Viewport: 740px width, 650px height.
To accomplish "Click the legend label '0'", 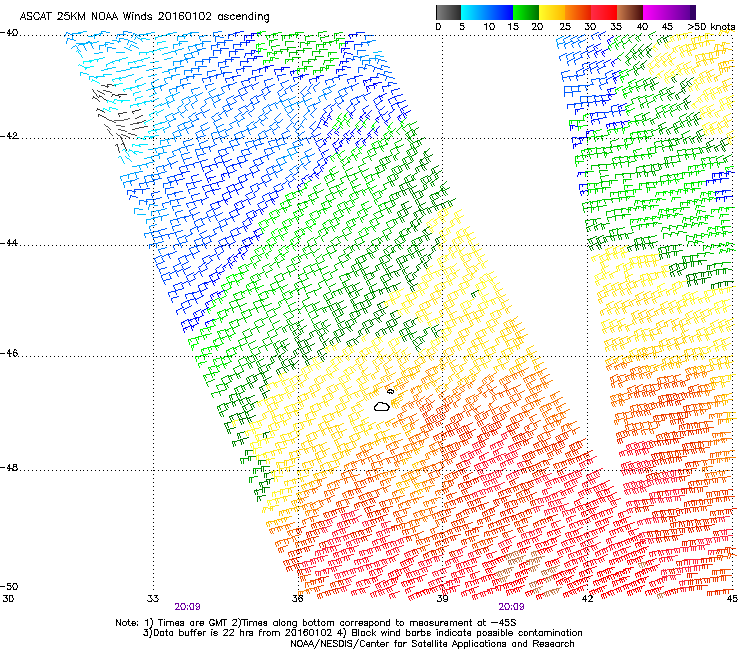I will (x=438, y=27).
